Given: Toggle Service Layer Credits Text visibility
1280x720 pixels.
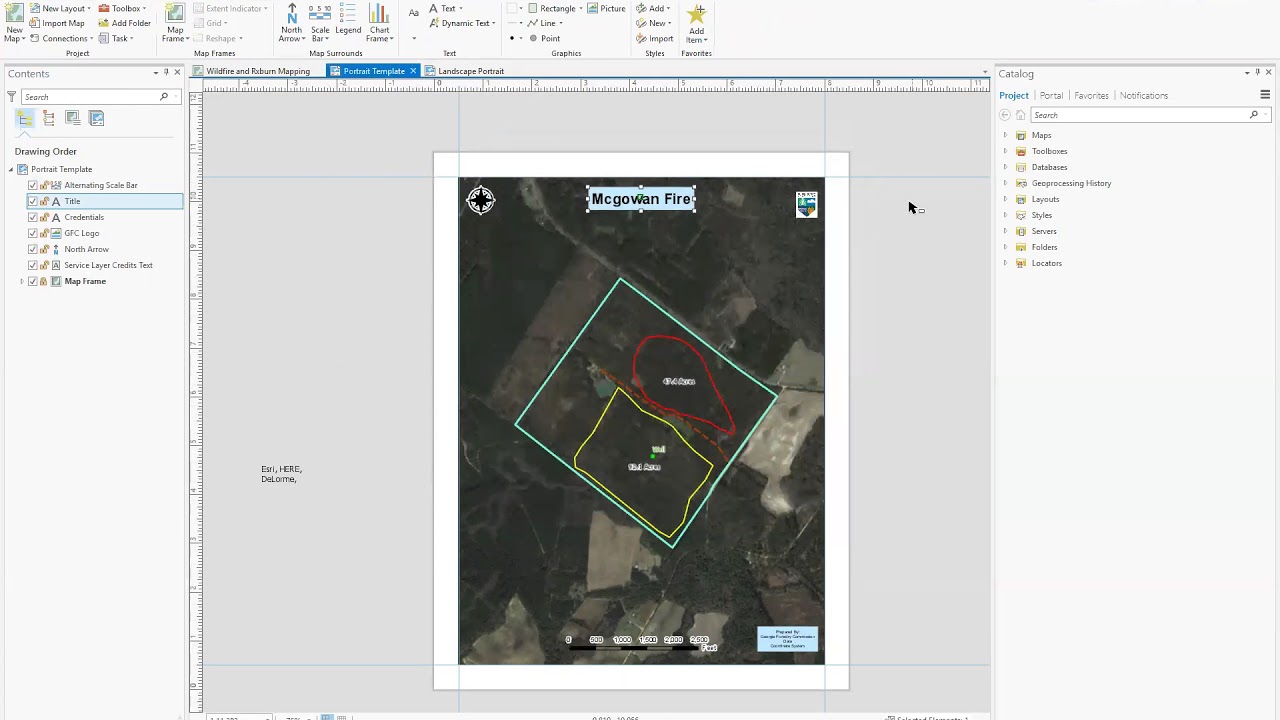Looking at the screenshot, I should click(x=33, y=265).
